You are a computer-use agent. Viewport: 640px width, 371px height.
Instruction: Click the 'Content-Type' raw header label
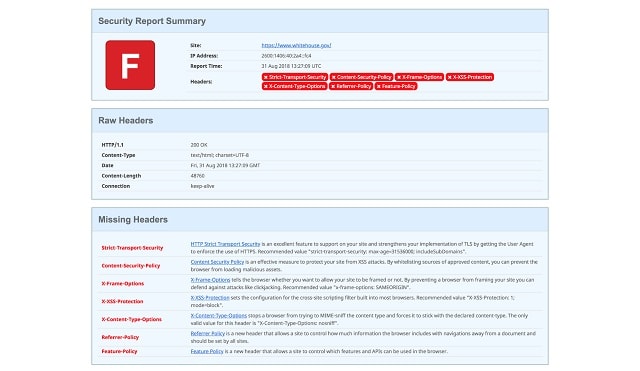click(x=118, y=155)
